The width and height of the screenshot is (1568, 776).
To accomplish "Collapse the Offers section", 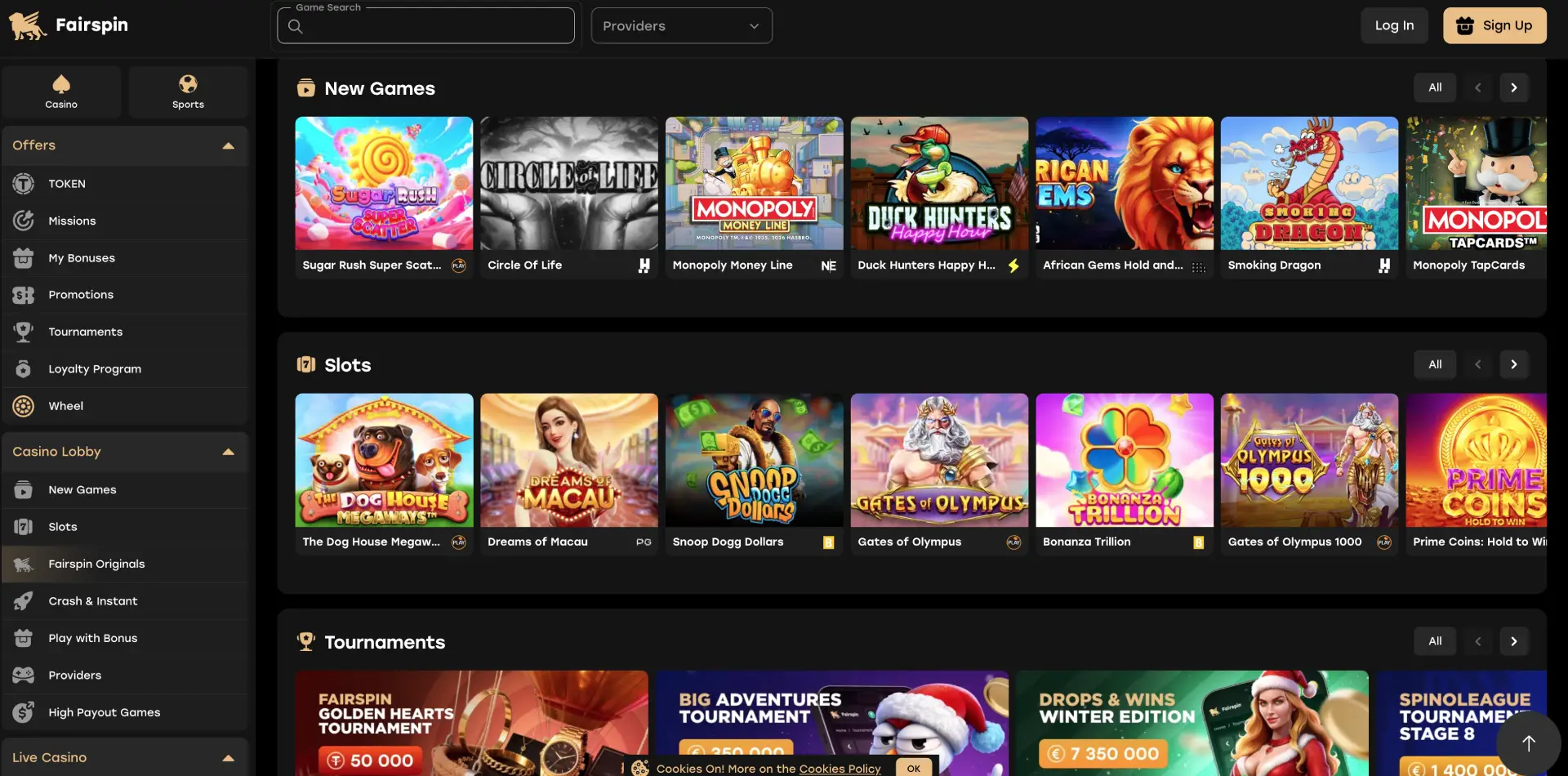I will (227, 145).
